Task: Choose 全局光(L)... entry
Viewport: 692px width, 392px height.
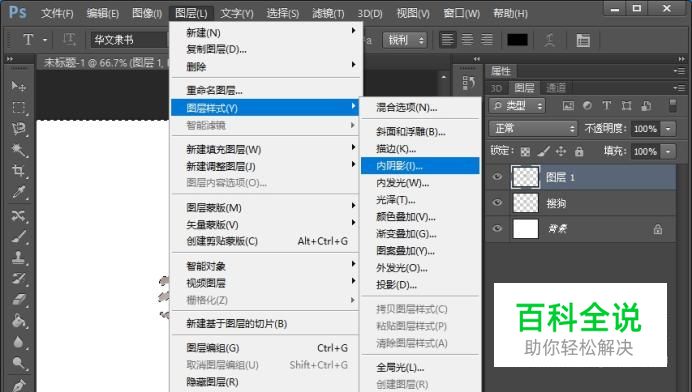Action: (x=420, y=367)
